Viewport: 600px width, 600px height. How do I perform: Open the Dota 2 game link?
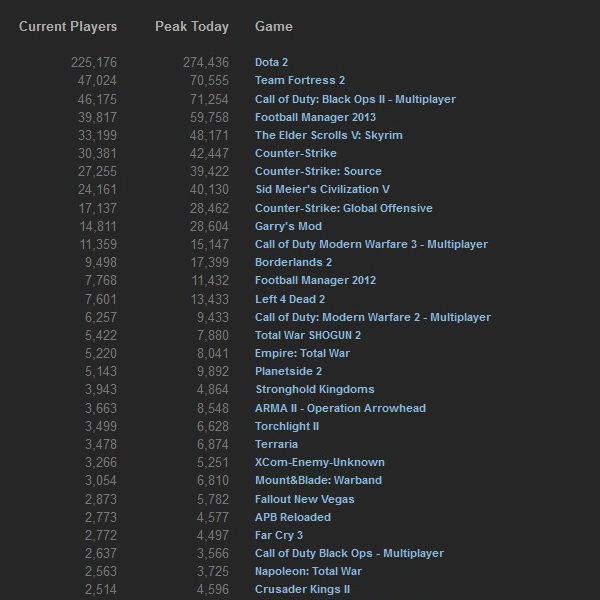click(272, 62)
